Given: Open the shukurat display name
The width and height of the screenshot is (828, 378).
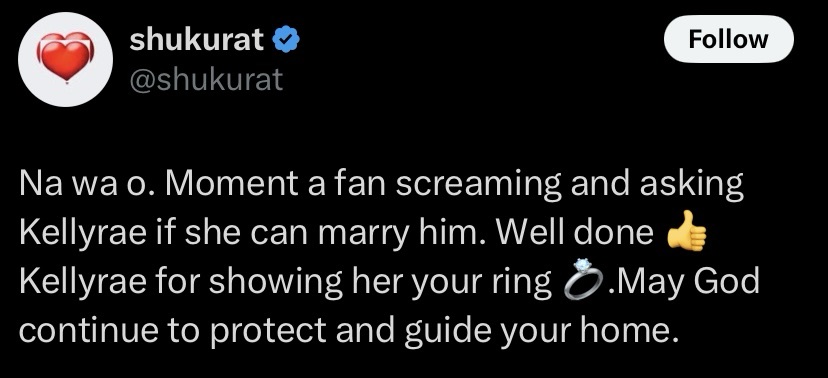Looking at the screenshot, I should 197,40.
